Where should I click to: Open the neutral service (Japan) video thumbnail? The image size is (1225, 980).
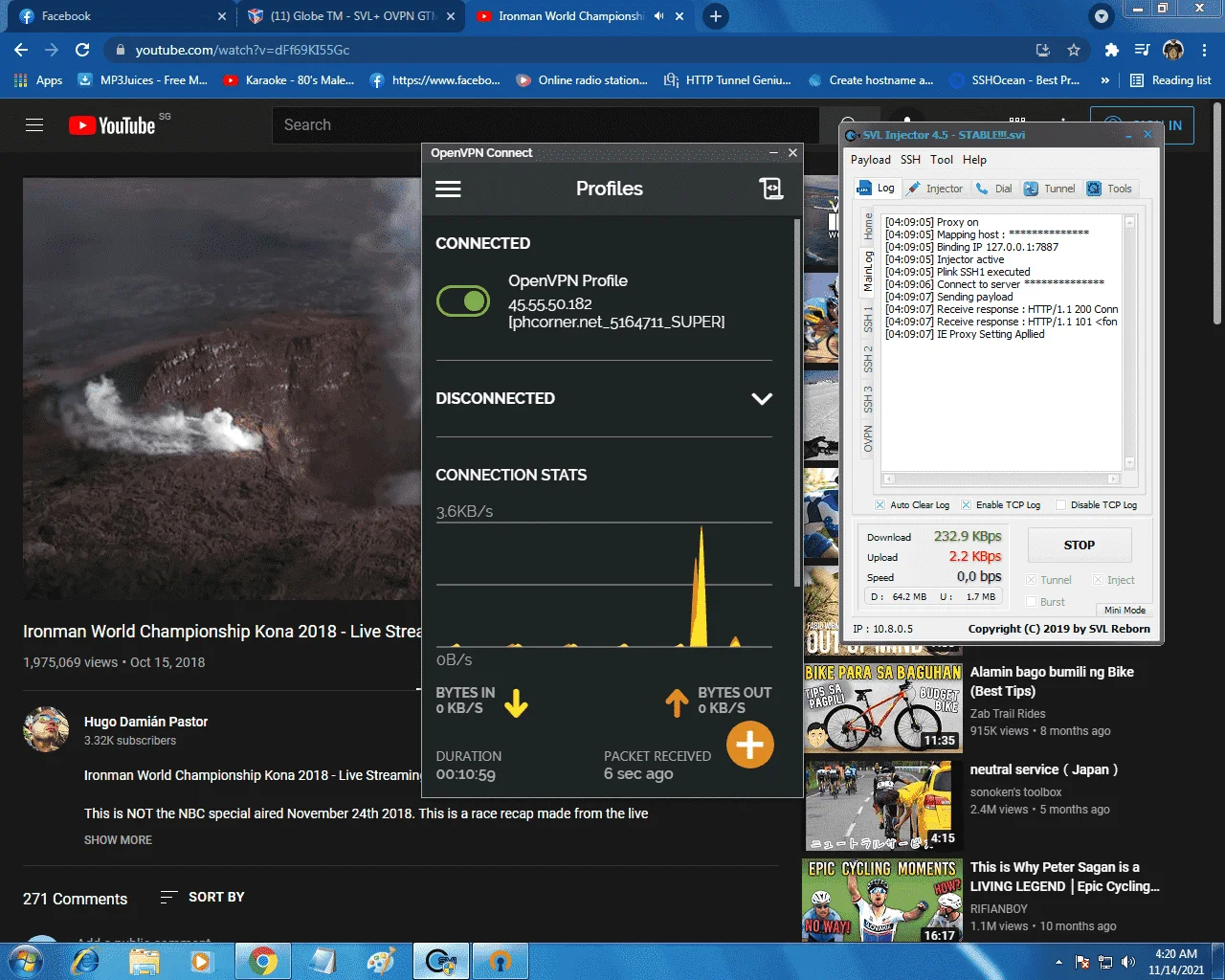(x=882, y=805)
